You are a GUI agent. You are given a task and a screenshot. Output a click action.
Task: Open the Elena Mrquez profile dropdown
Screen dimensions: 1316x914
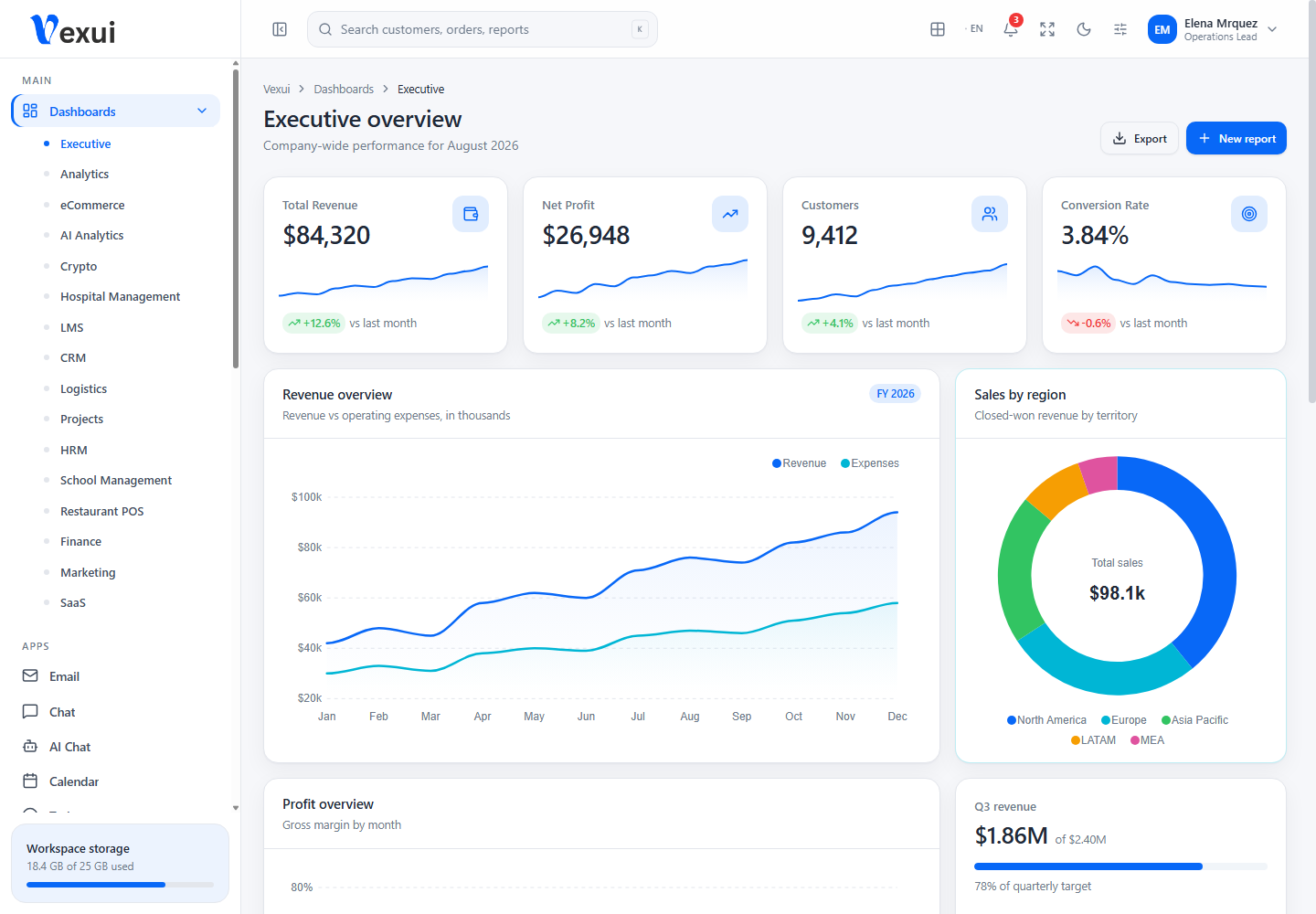pos(1214,29)
